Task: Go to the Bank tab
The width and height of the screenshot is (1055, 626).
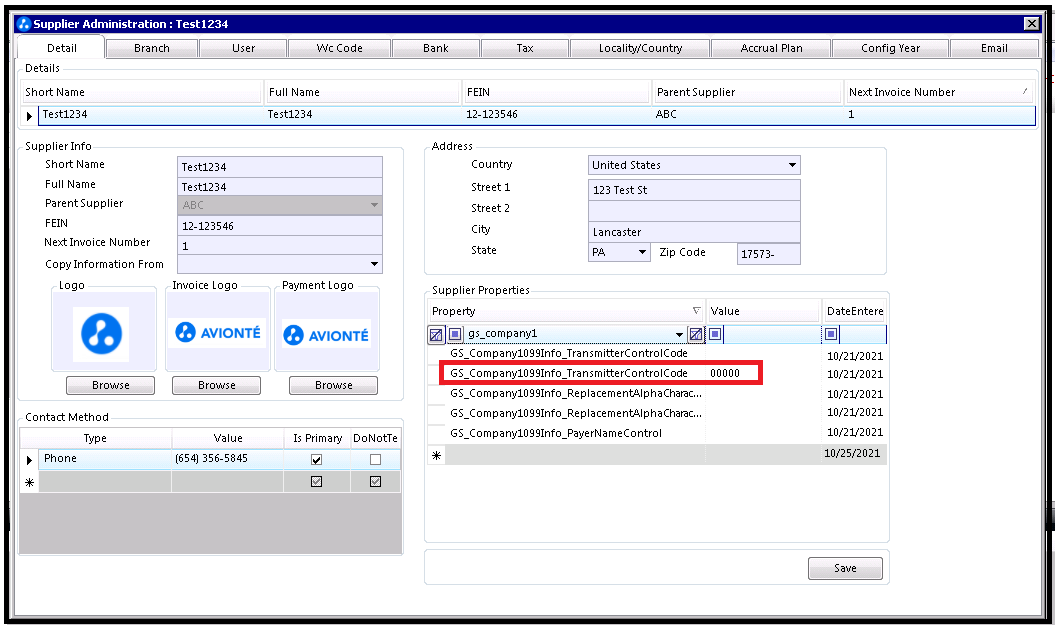Action: [x=436, y=48]
